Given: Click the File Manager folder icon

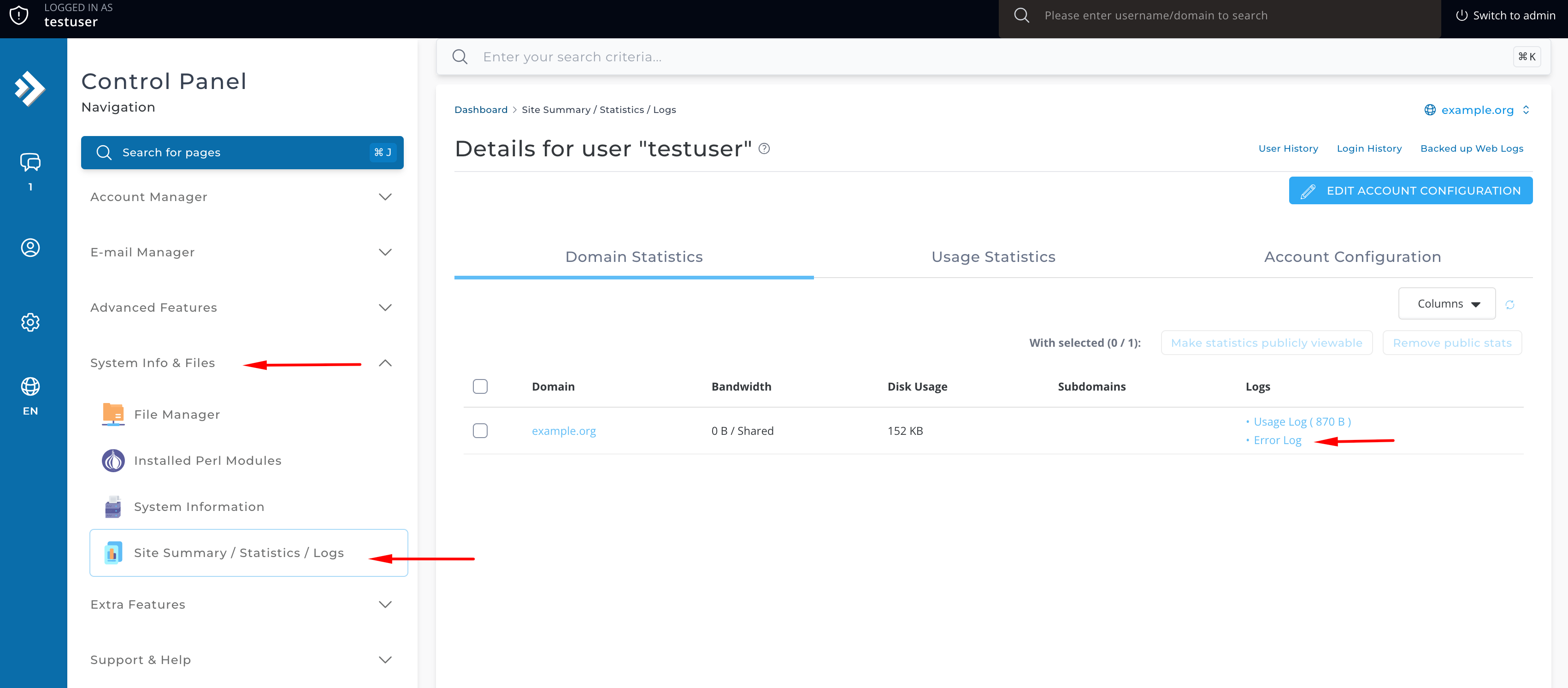Looking at the screenshot, I should 113,414.
